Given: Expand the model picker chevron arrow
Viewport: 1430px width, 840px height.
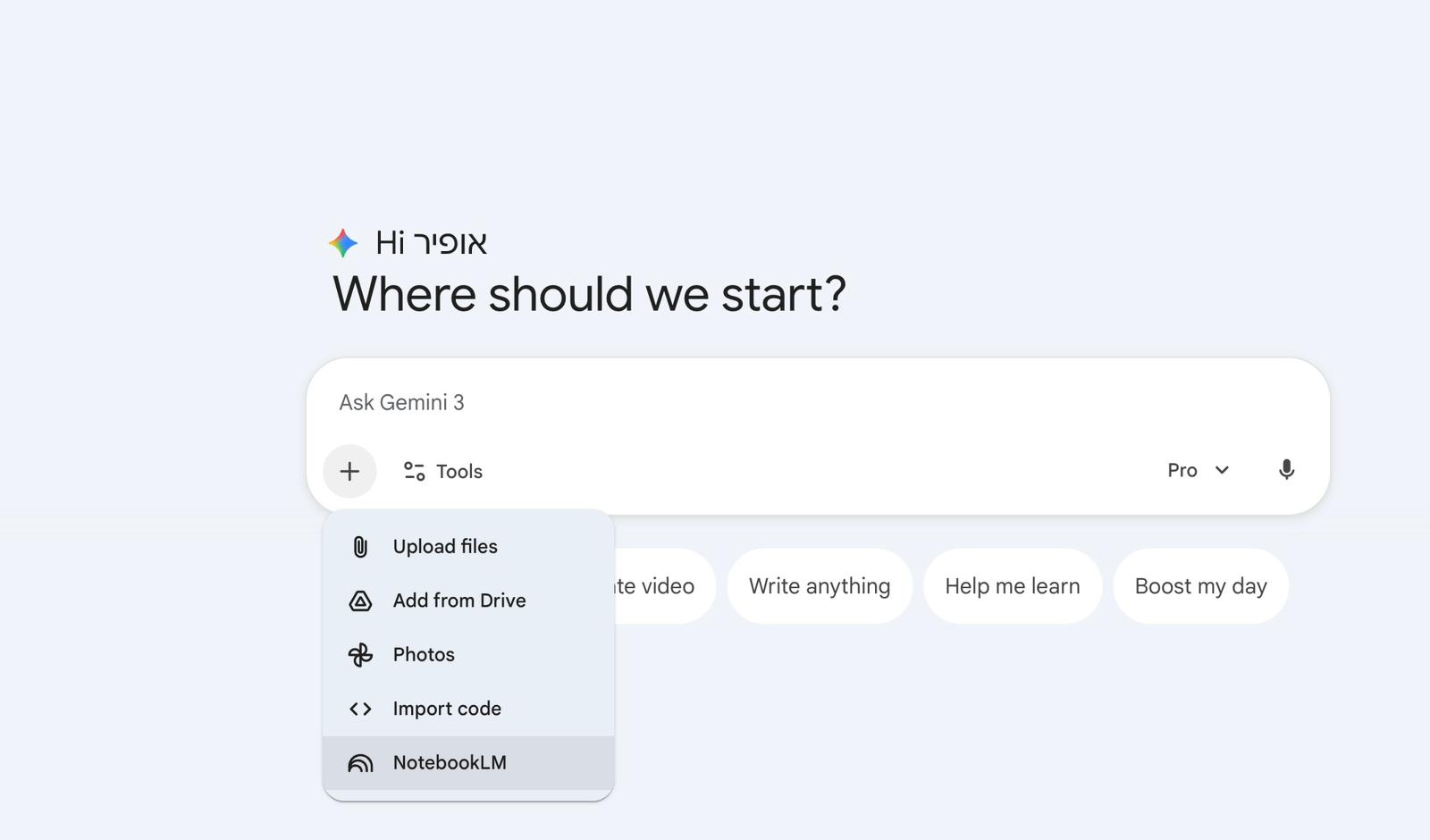Looking at the screenshot, I should [x=1222, y=470].
